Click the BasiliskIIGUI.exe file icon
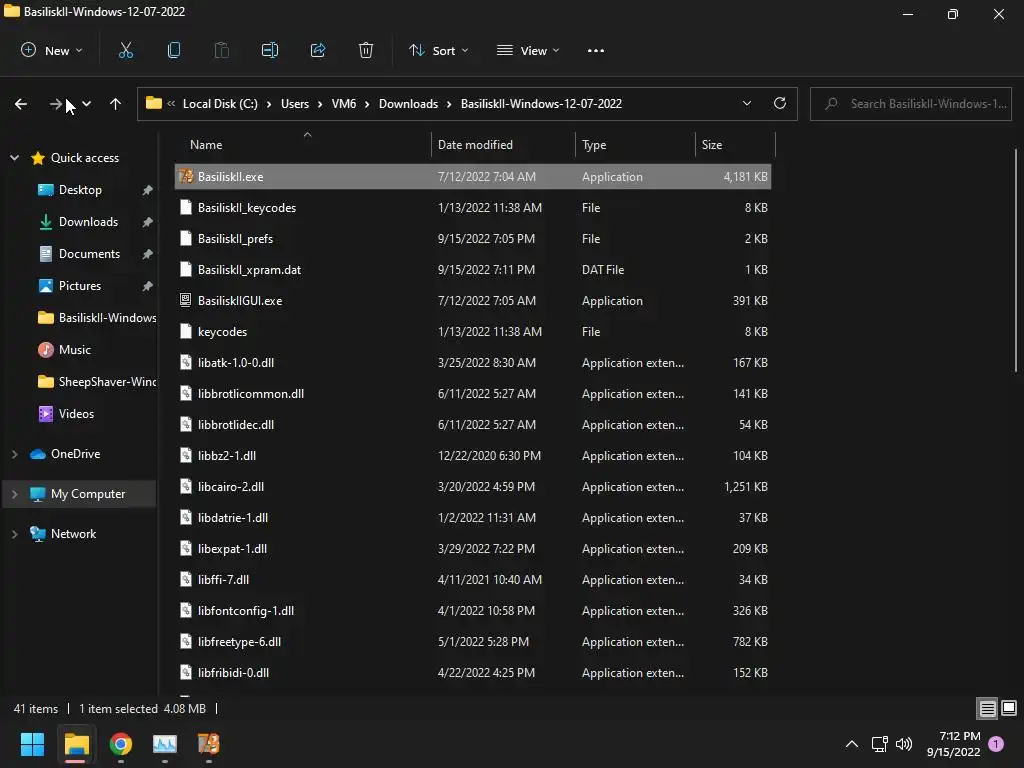 pos(186,300)
